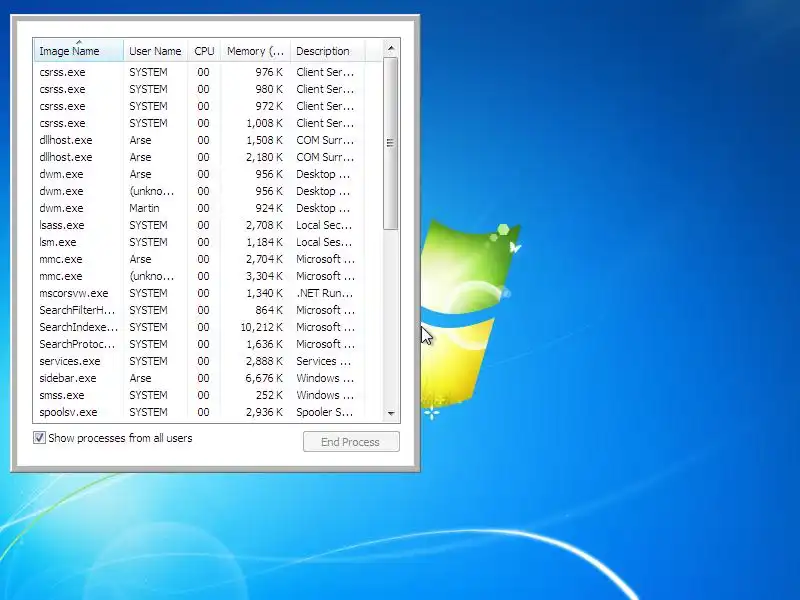This screenshot has height=600, width=800.
Task: Select mmc.exe using 3,304 K
Action: [x=208, y=276]
